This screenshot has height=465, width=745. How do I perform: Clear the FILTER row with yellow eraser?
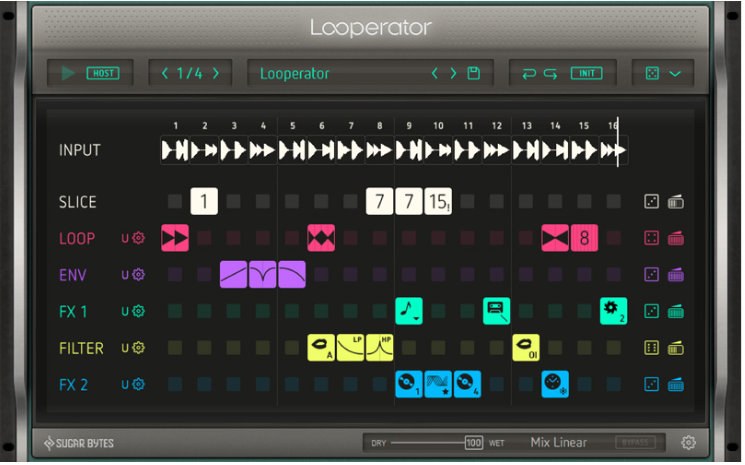[x=676, y=348]
